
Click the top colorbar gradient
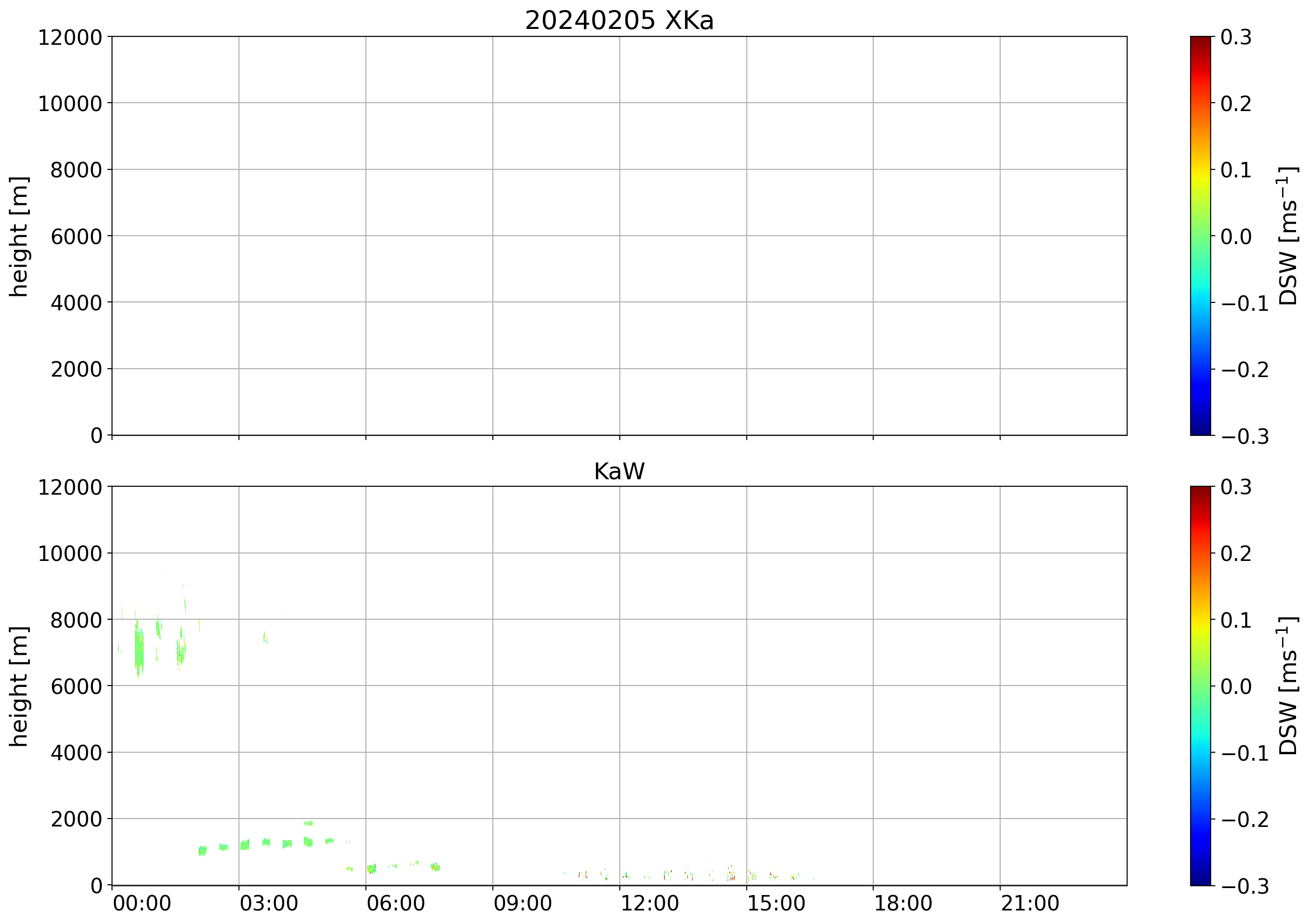(x=1200, y=235)
